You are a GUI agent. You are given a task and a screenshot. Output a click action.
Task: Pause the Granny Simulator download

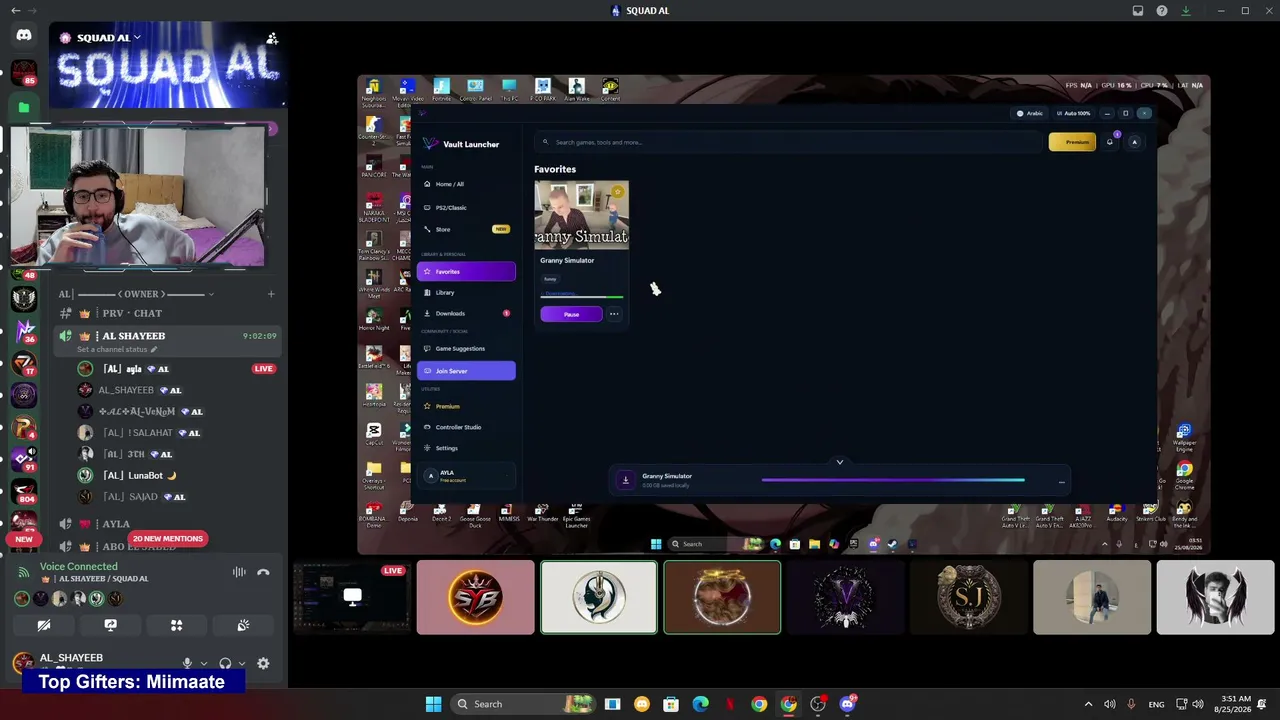[571, 314]
